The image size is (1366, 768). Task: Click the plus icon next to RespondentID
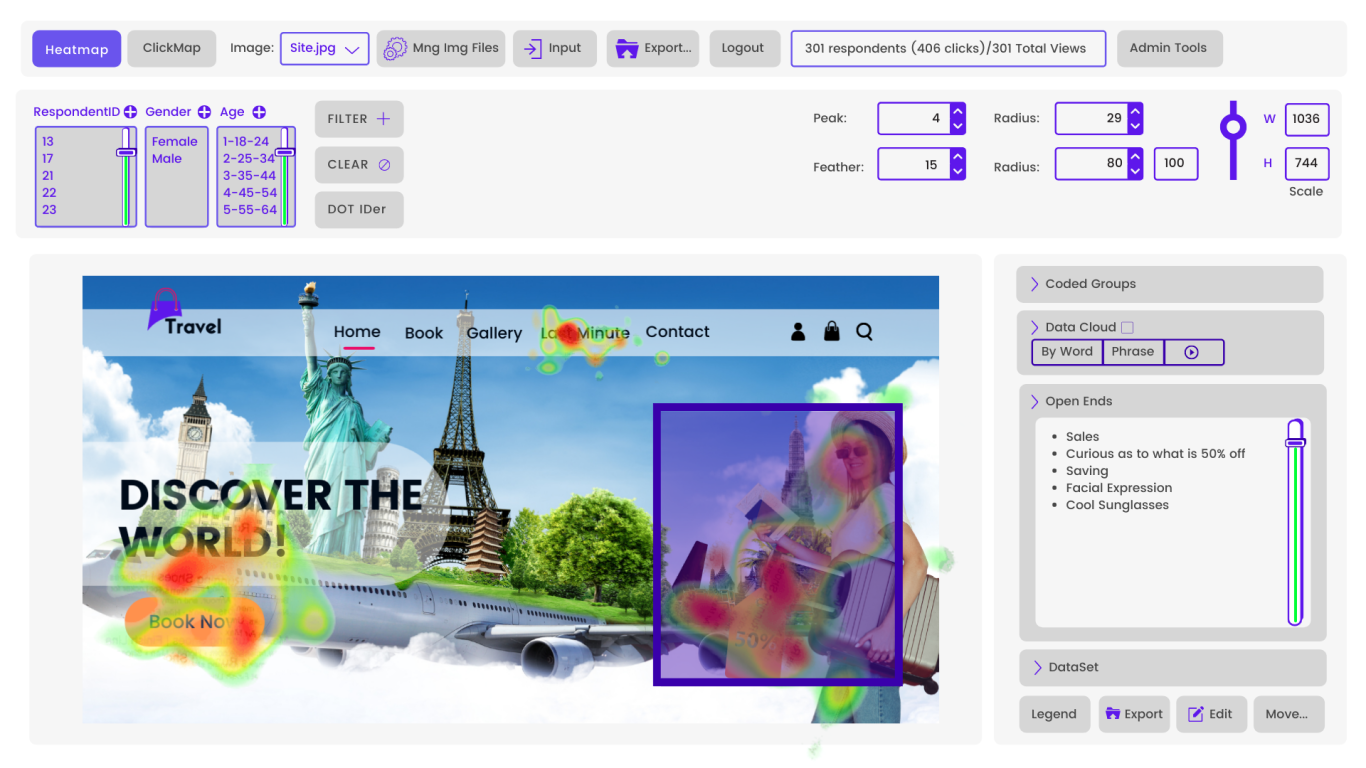click(x=130, y=113)
